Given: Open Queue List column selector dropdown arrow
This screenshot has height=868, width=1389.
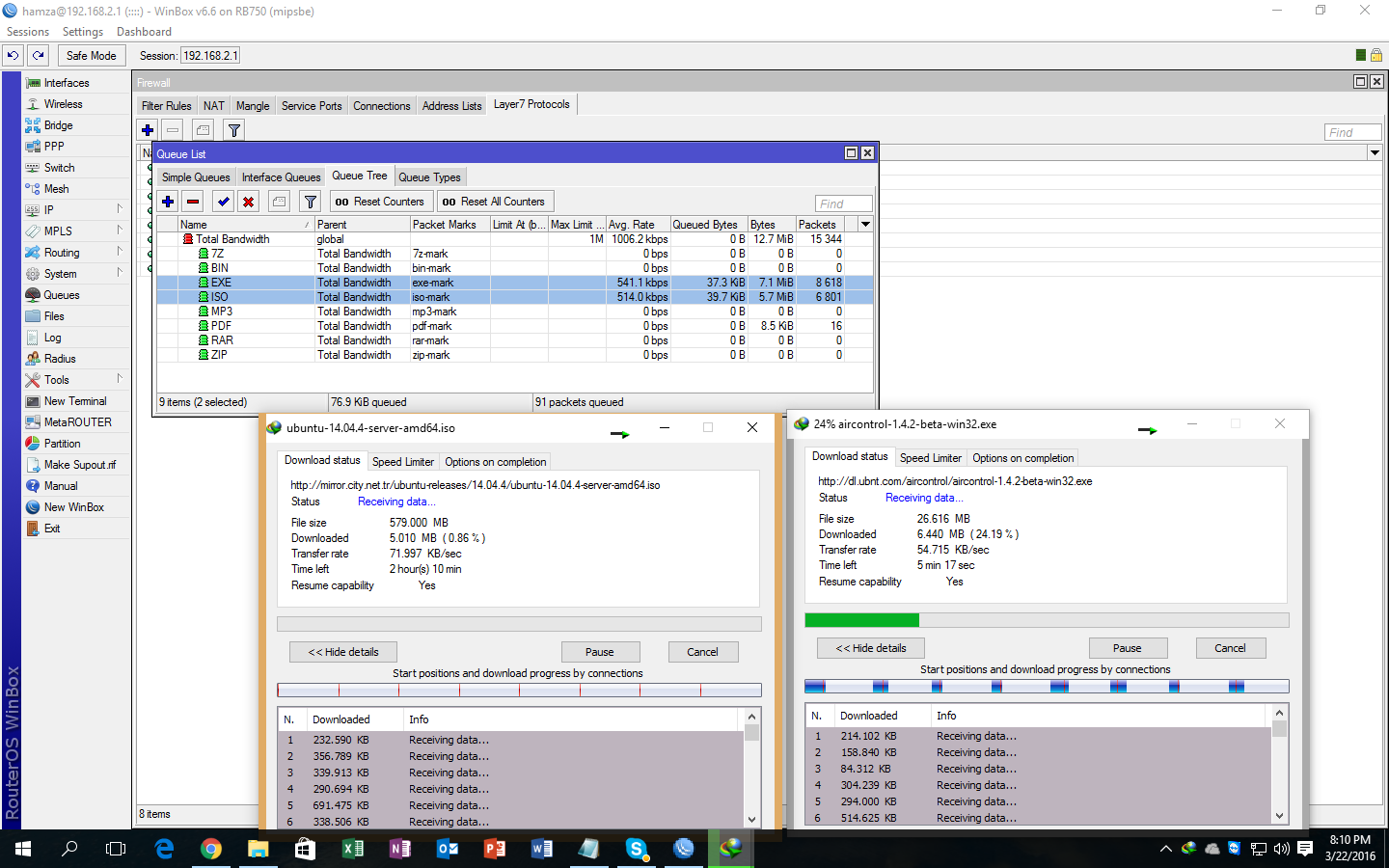Looking at the screenshot, I should 865,225.
